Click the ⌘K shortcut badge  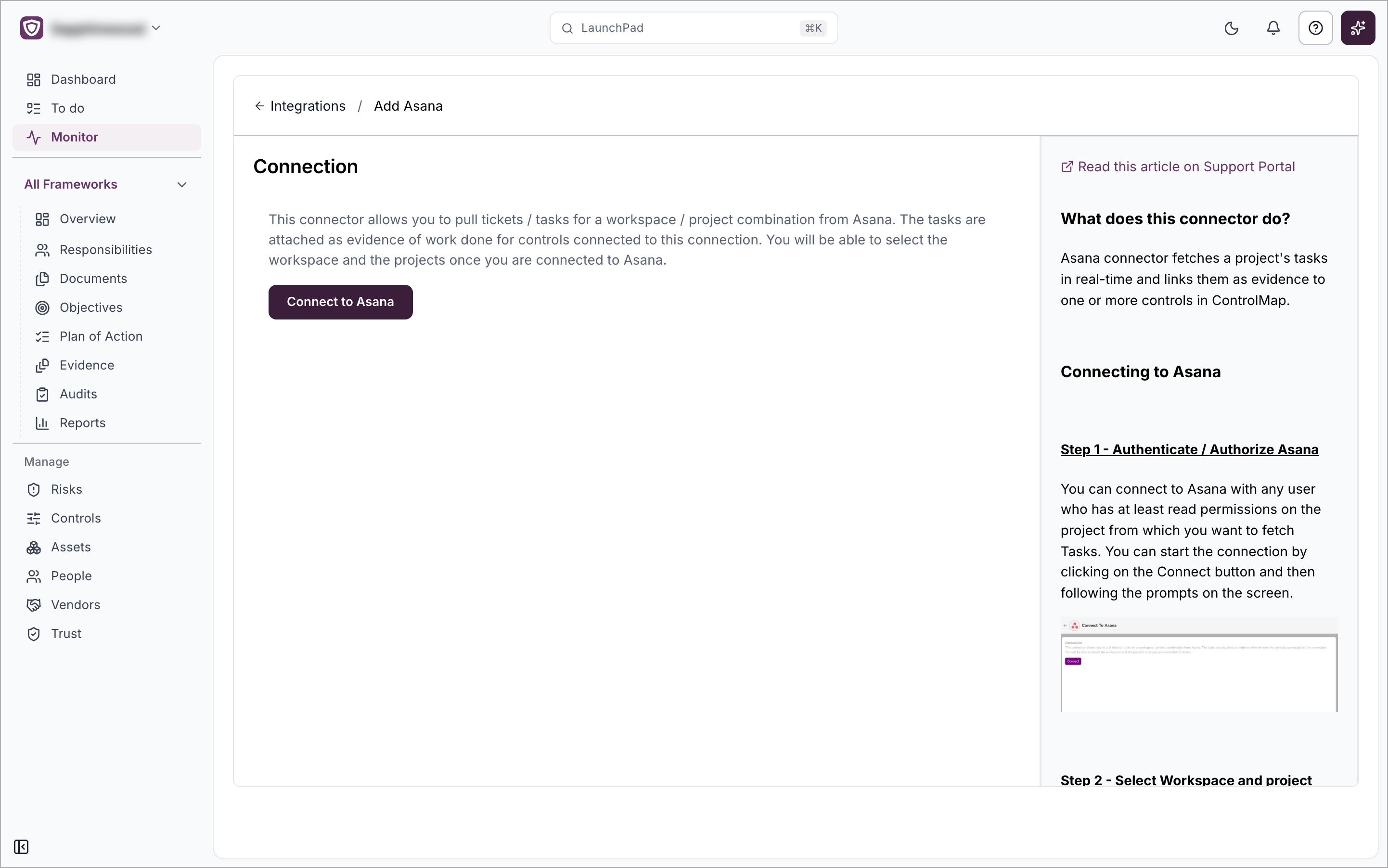click(x=813, y=28)
